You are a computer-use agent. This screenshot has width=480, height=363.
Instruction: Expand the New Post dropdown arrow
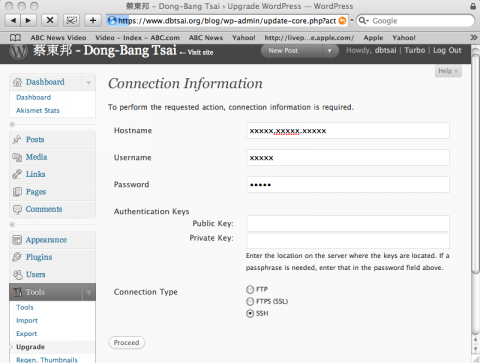click(x=330, y=51)
